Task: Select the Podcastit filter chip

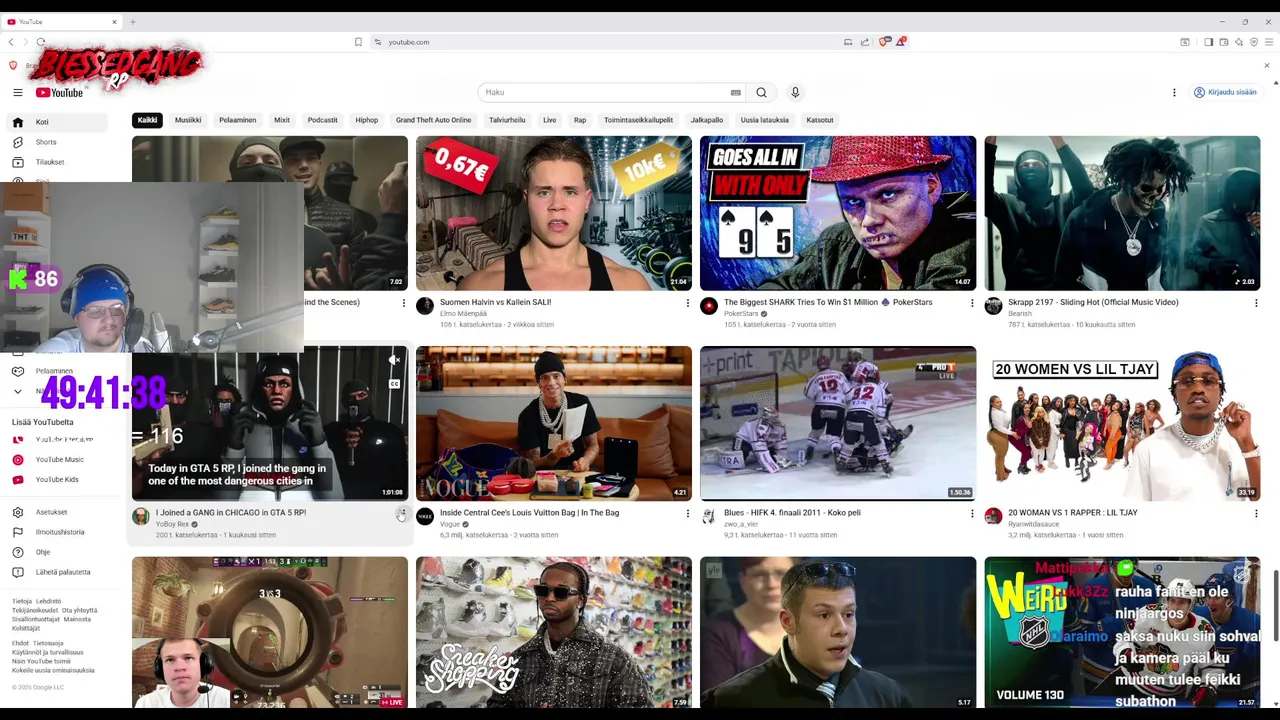Action: click(322, 120)
